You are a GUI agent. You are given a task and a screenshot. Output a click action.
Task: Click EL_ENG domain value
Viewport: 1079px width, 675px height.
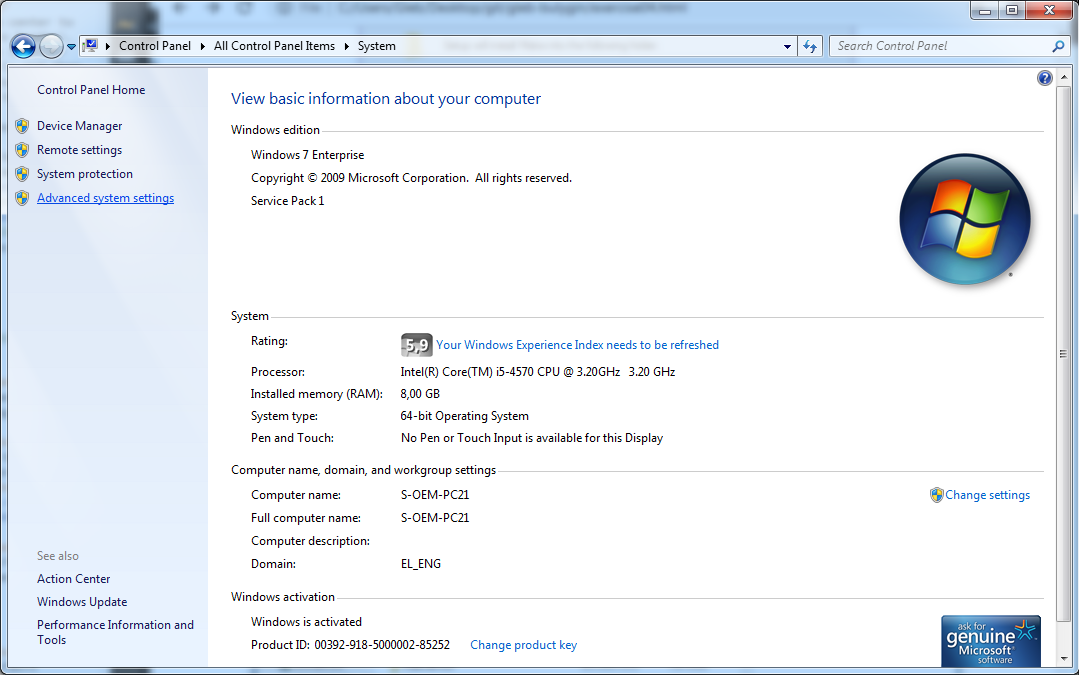click(421, 564)
